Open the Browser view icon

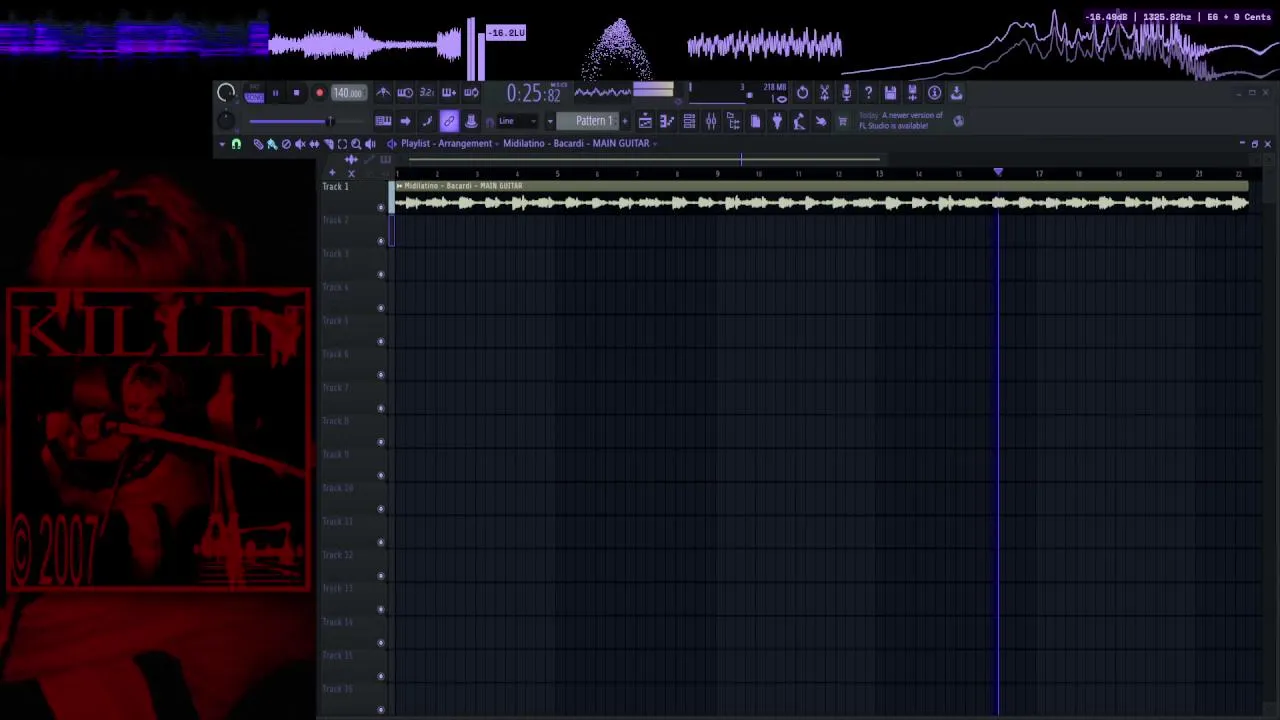pyautogui.click(x=733, y=122)
